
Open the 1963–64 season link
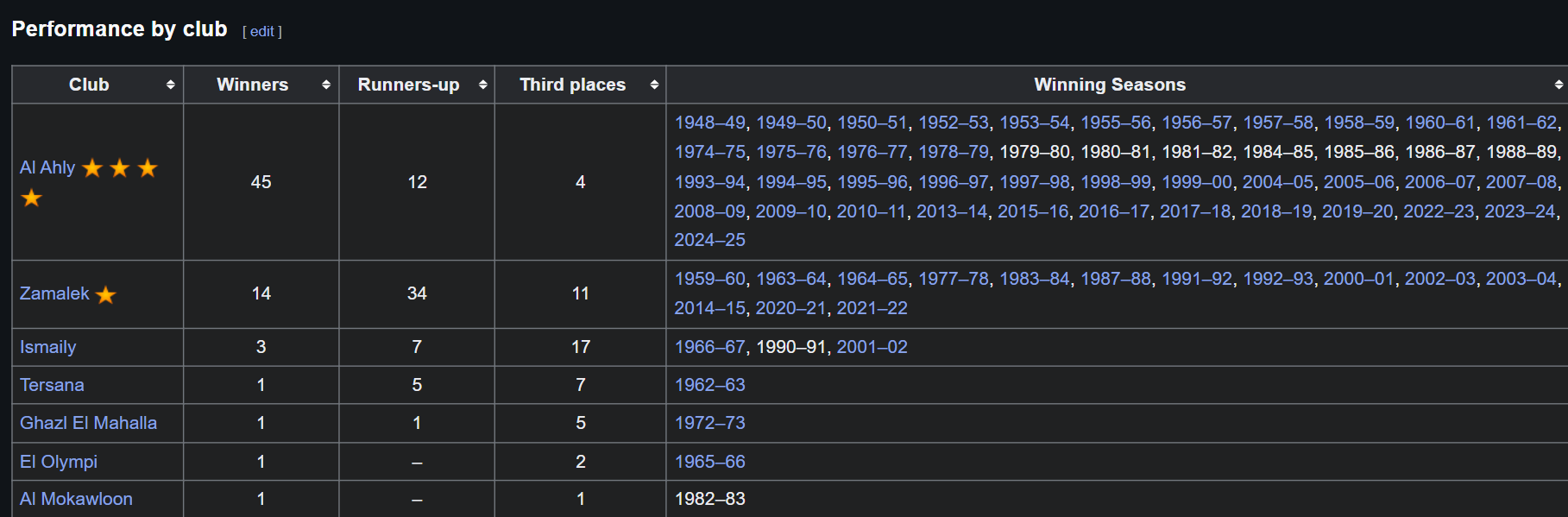[x=791, y=279]
